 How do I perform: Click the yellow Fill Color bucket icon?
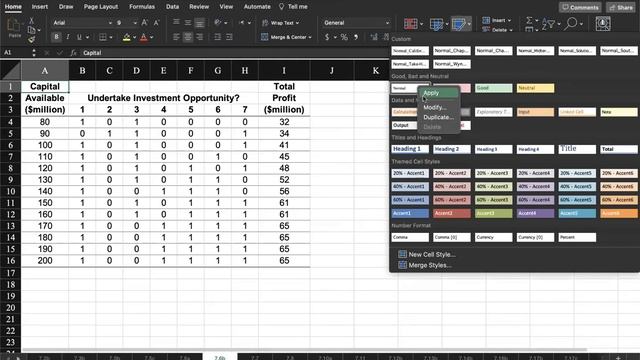(127, 38)
